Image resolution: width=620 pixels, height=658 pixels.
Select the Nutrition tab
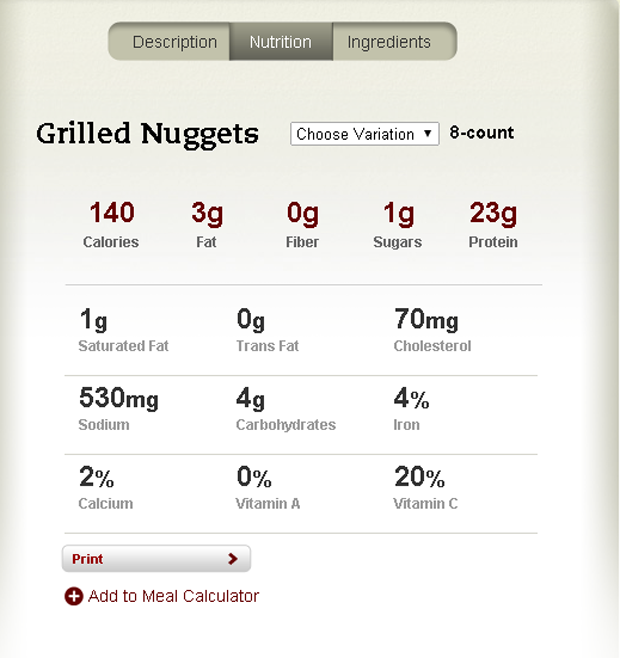click(x=280, y=42)
